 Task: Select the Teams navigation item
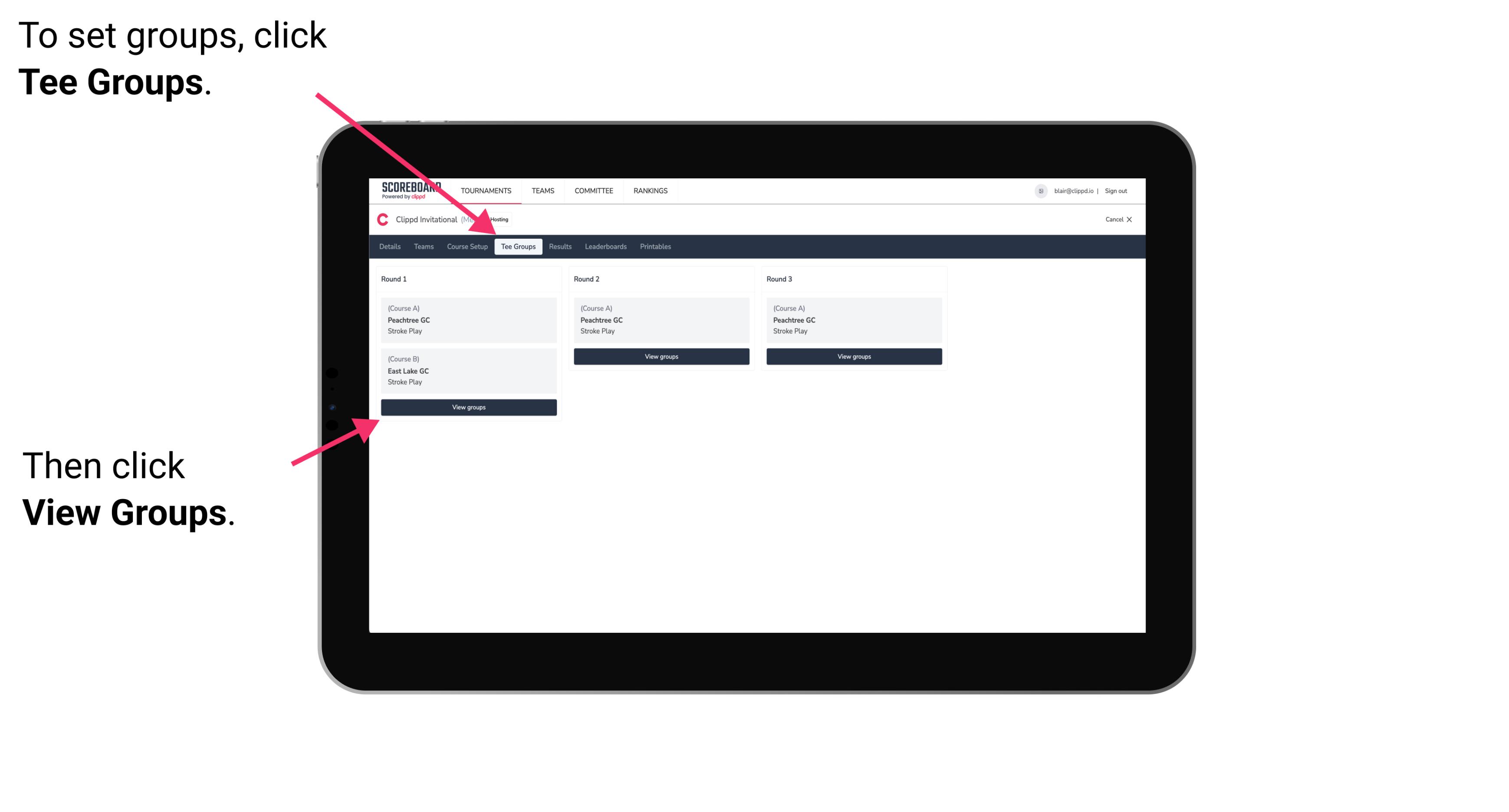coord(421,246)
